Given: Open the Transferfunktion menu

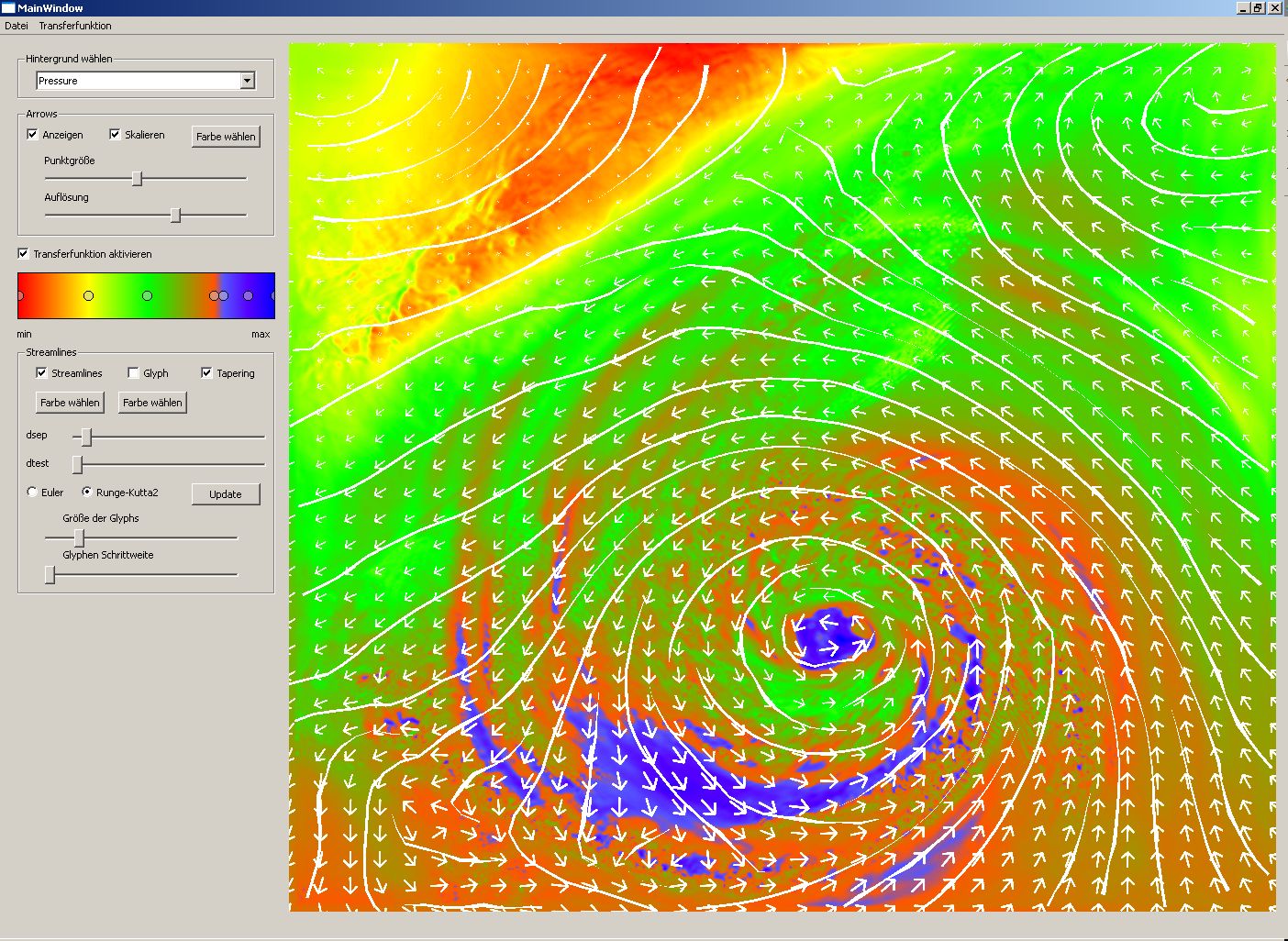Looking at the screenshot, I should pyautogui.click(x=75, y=26).
